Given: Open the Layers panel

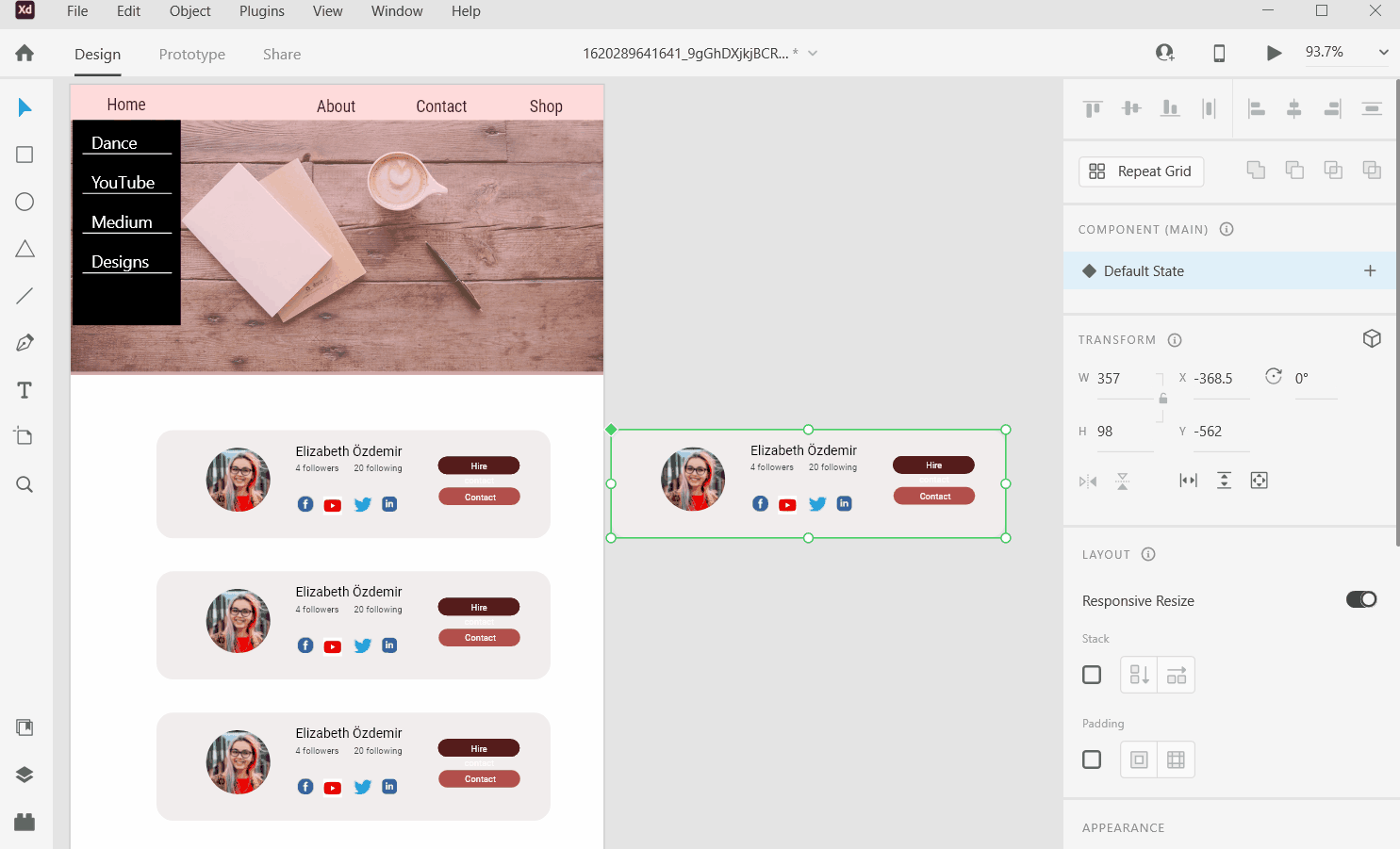Looking at the screenshot, I should tap(25, 775).
